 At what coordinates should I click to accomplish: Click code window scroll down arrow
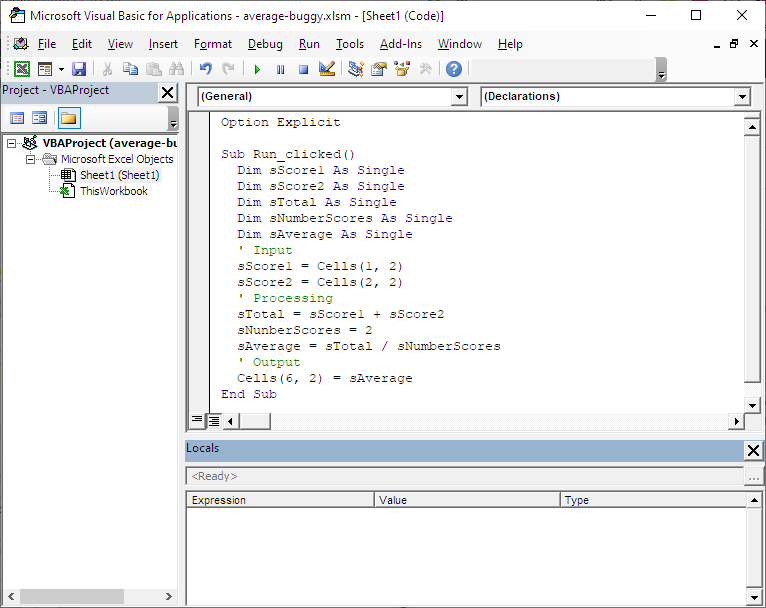point(752,405)
